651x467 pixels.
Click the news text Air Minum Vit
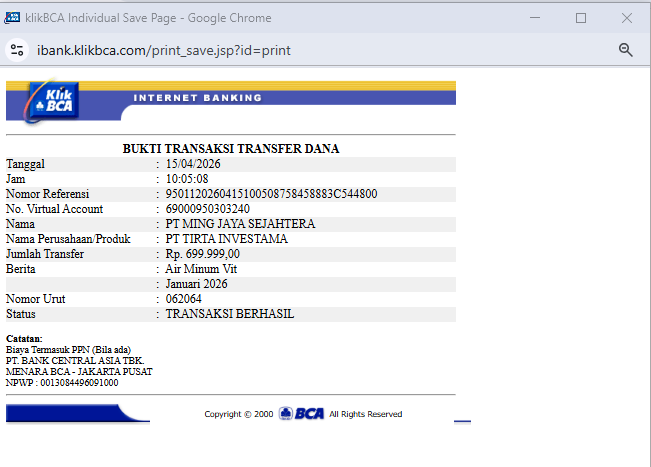[x=201, y=269]
